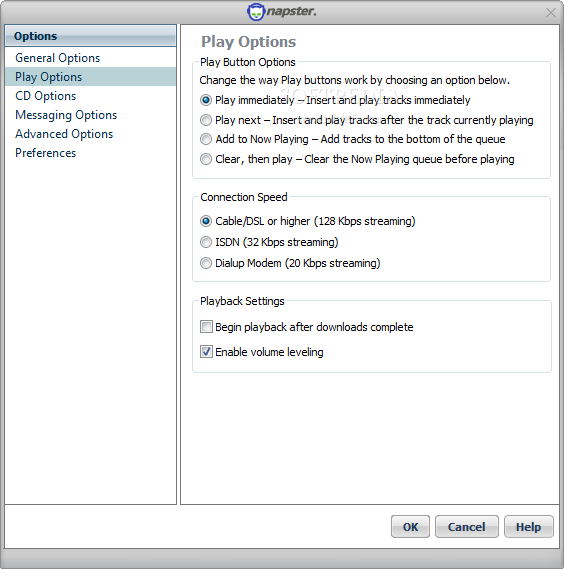Choose ISDN 32 Kbps streaming option

pos(206,242)
